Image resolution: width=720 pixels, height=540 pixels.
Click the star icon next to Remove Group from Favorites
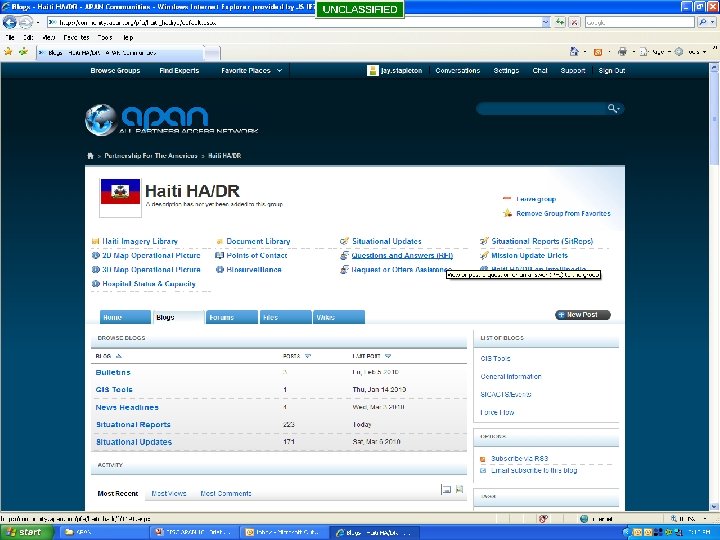(507, 213)
